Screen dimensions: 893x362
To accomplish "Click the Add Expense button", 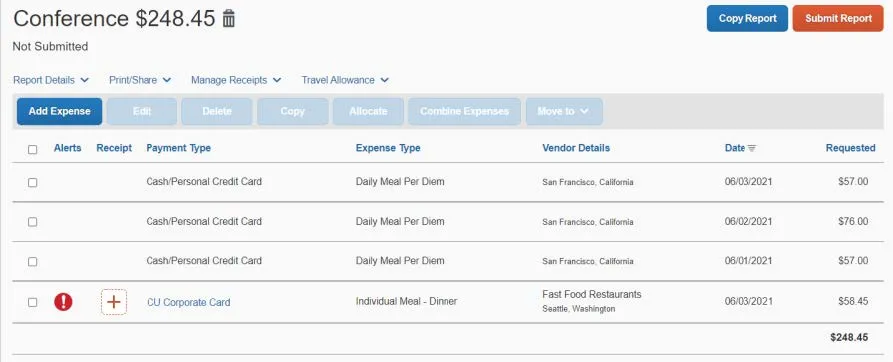I will (x=59, y=112).
